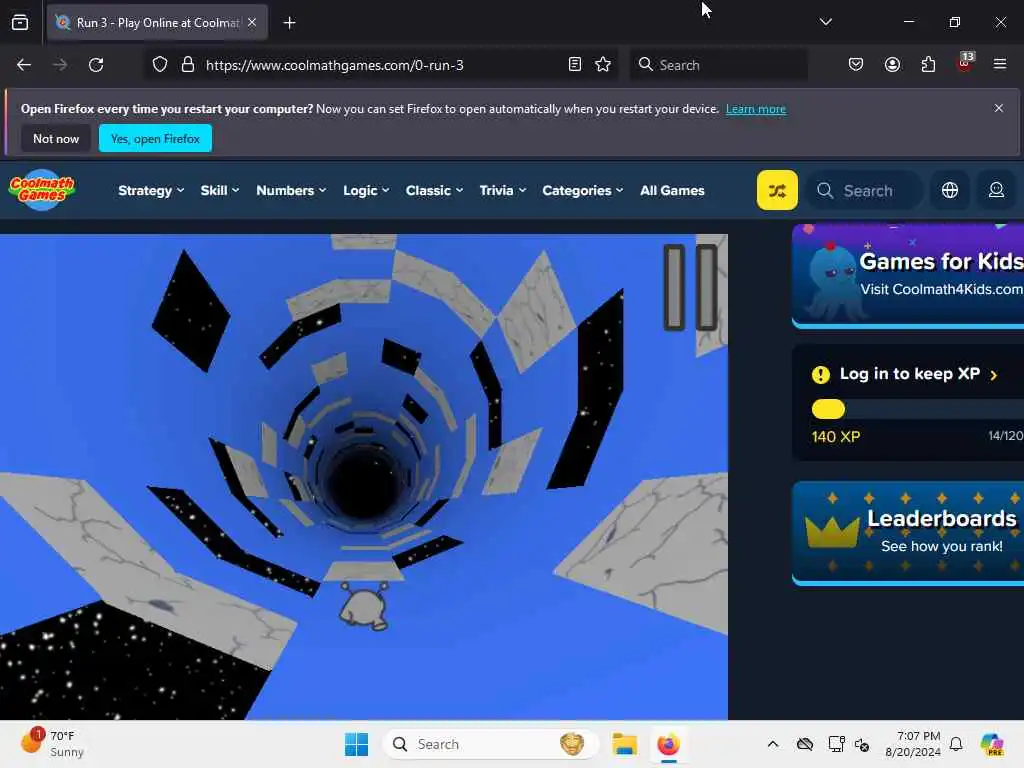Screen dimensions: 1024x768
Task: Expand the Numbers menu
Action: tap(291, 191)
